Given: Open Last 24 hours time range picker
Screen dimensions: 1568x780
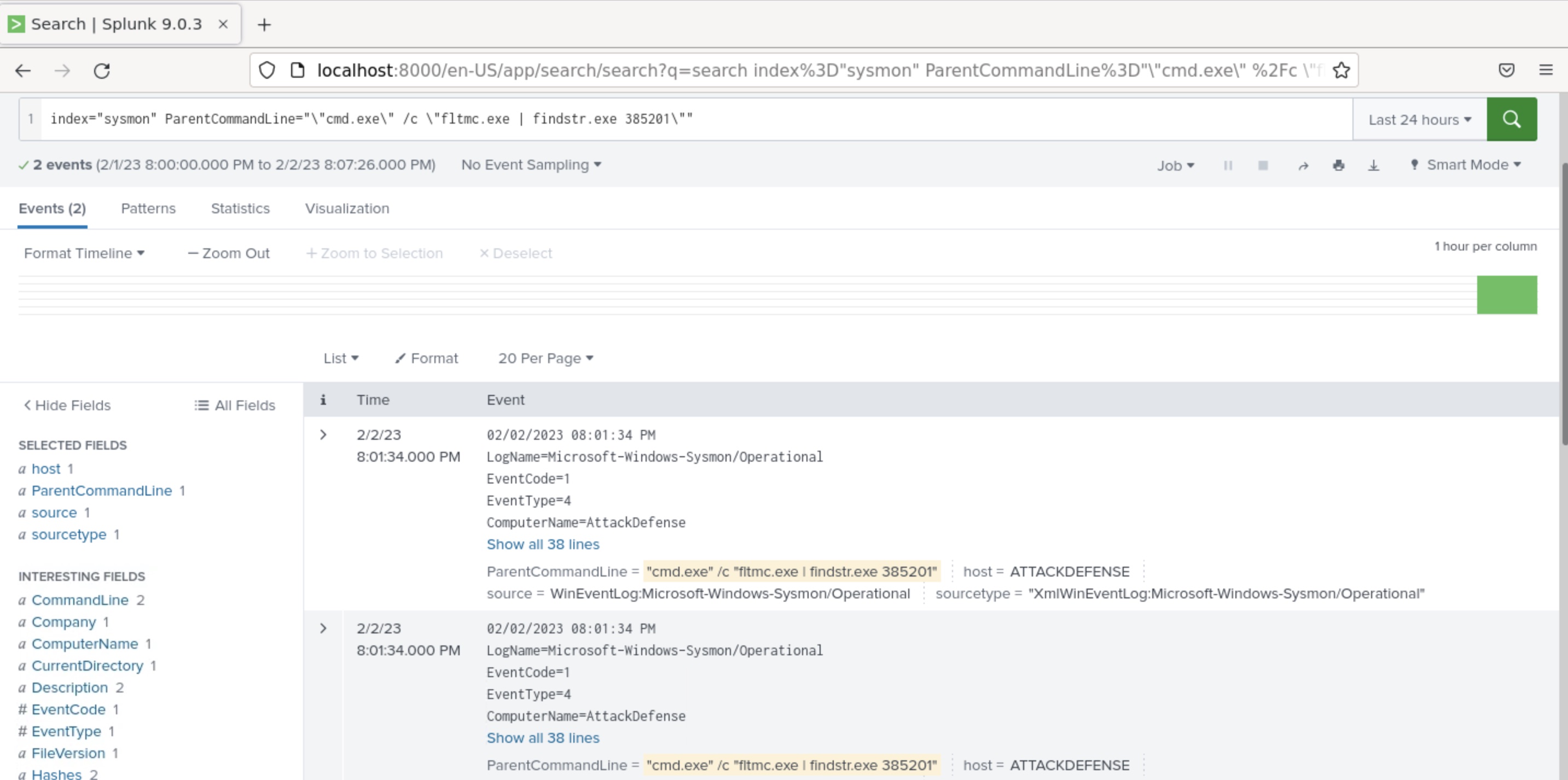Looking at the screenshot, I should click(x=1420, y=119).
